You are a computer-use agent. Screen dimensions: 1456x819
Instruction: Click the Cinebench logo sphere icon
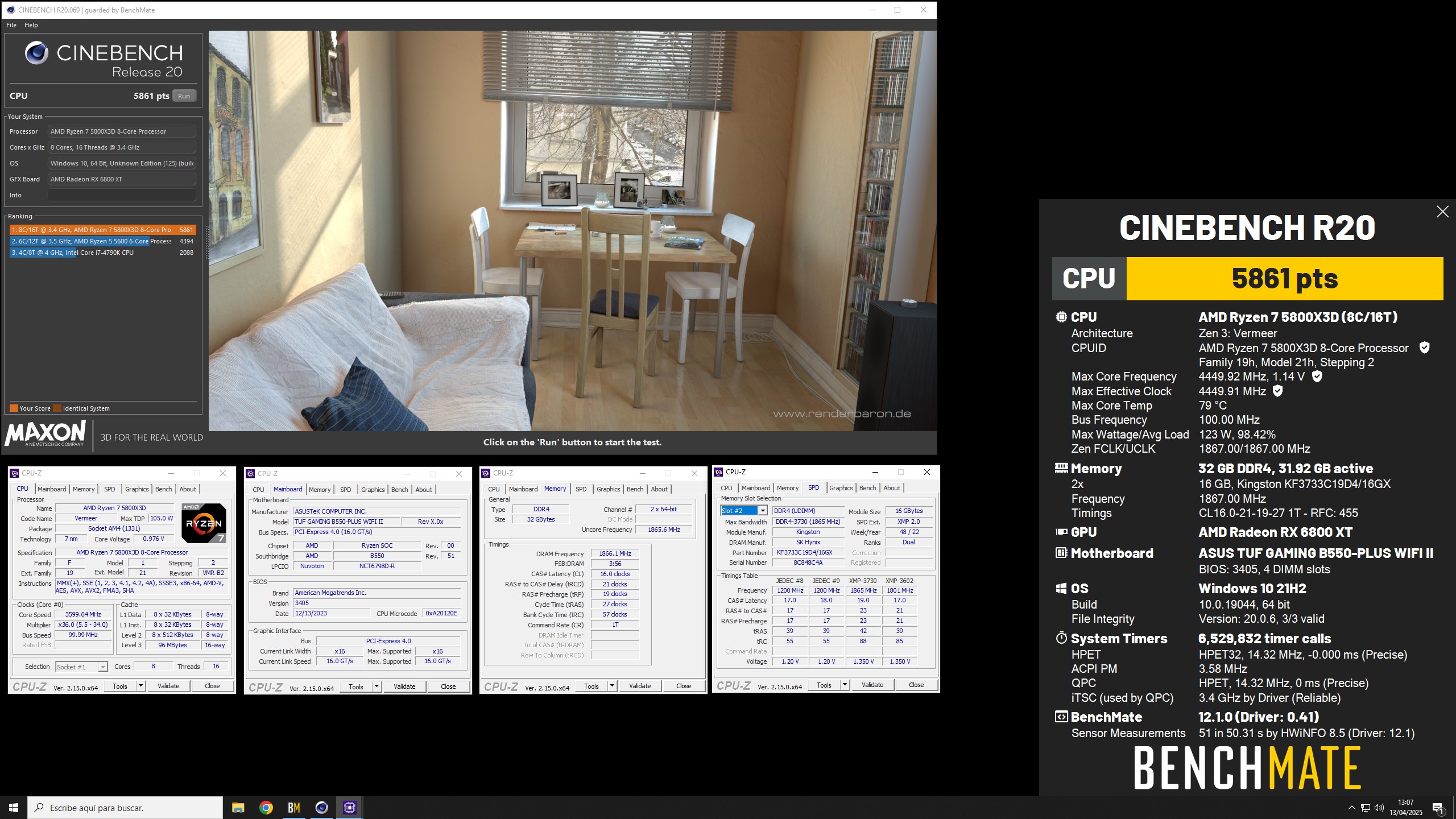pos(36,53)
